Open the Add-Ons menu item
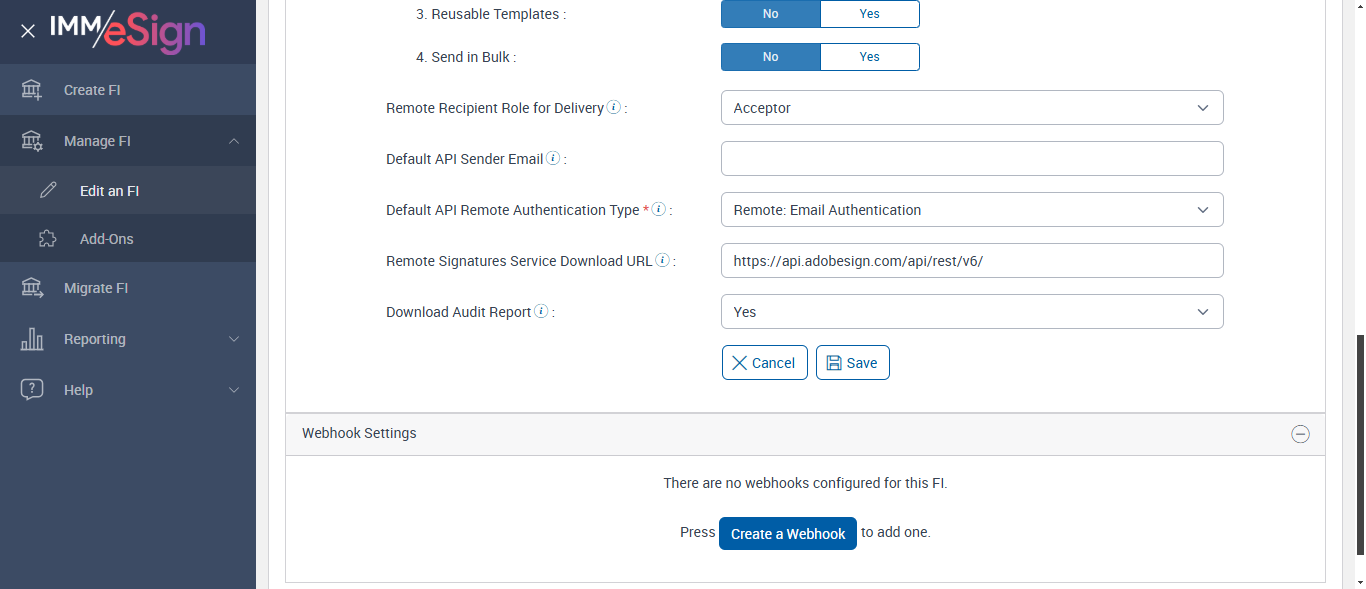The image size is (1366, 589). point(106,239)
